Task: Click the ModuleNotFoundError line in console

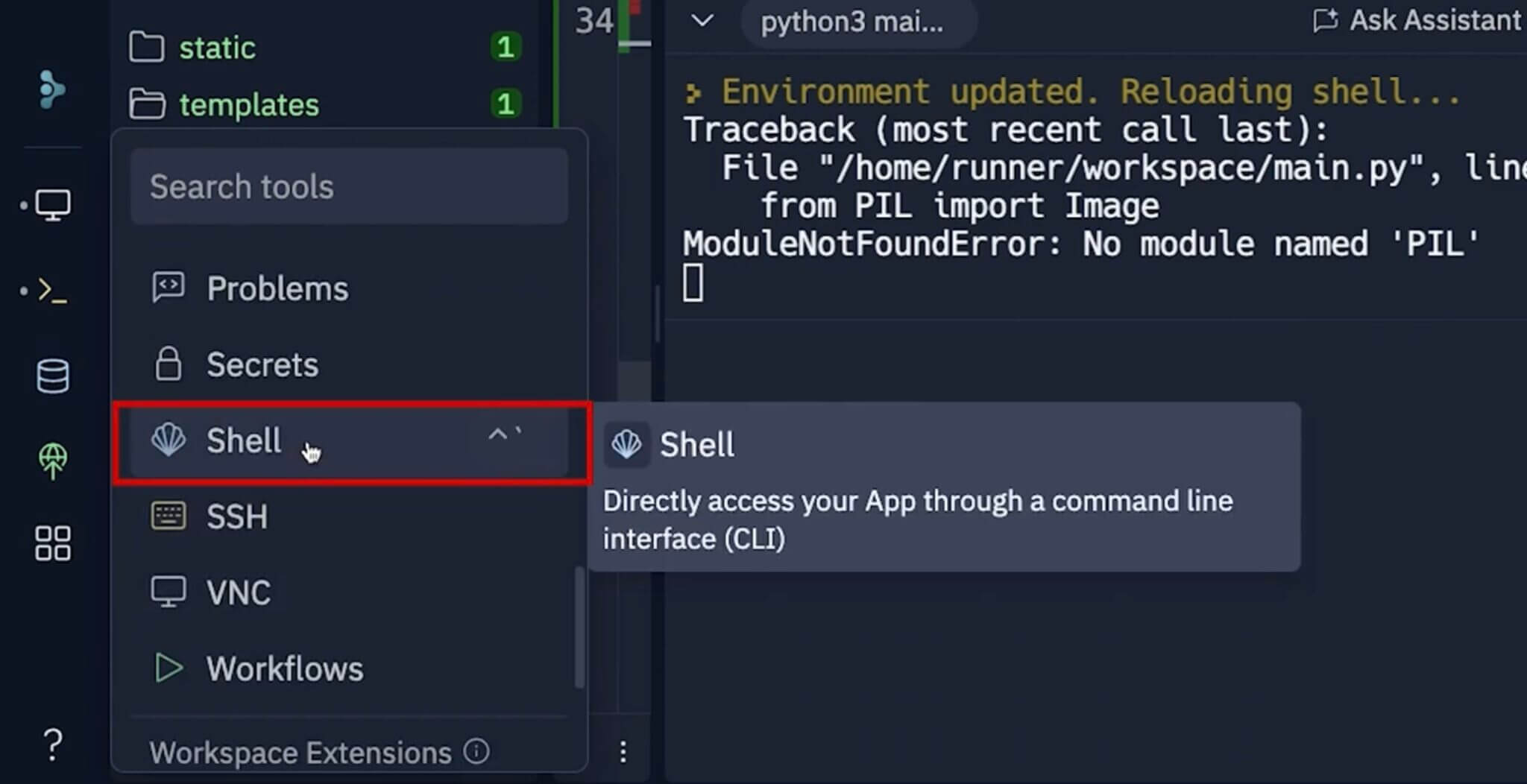Action: click(x=1081, y=244)
